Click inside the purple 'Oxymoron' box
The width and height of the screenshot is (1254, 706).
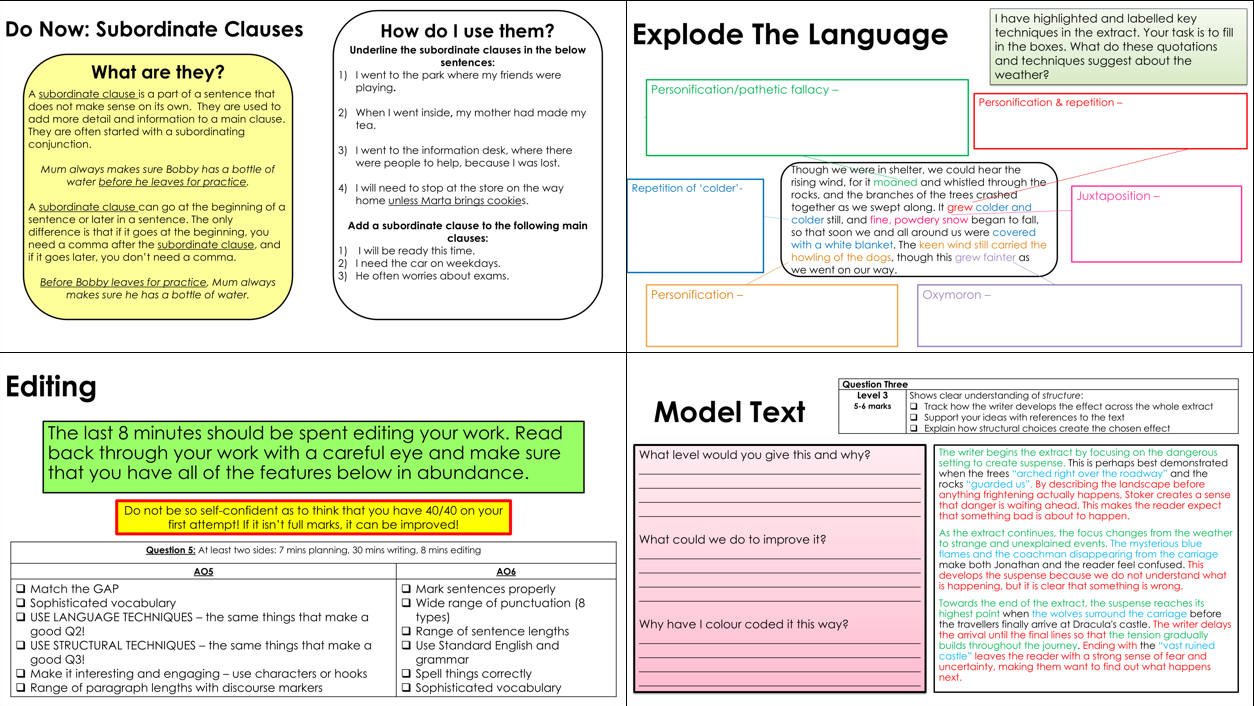point(1079,316)
